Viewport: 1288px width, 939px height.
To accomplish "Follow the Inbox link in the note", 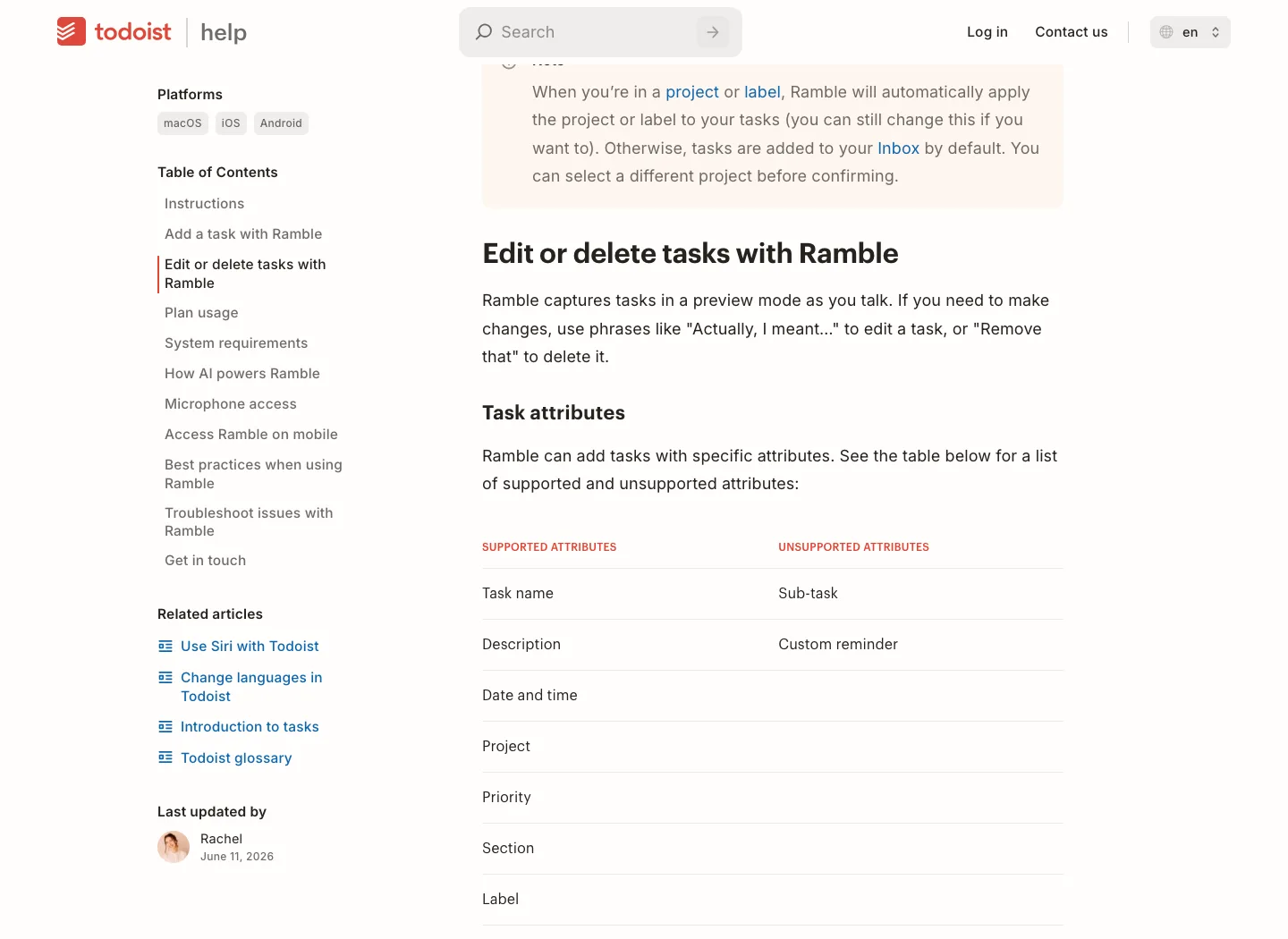I will tap(898, 148).
